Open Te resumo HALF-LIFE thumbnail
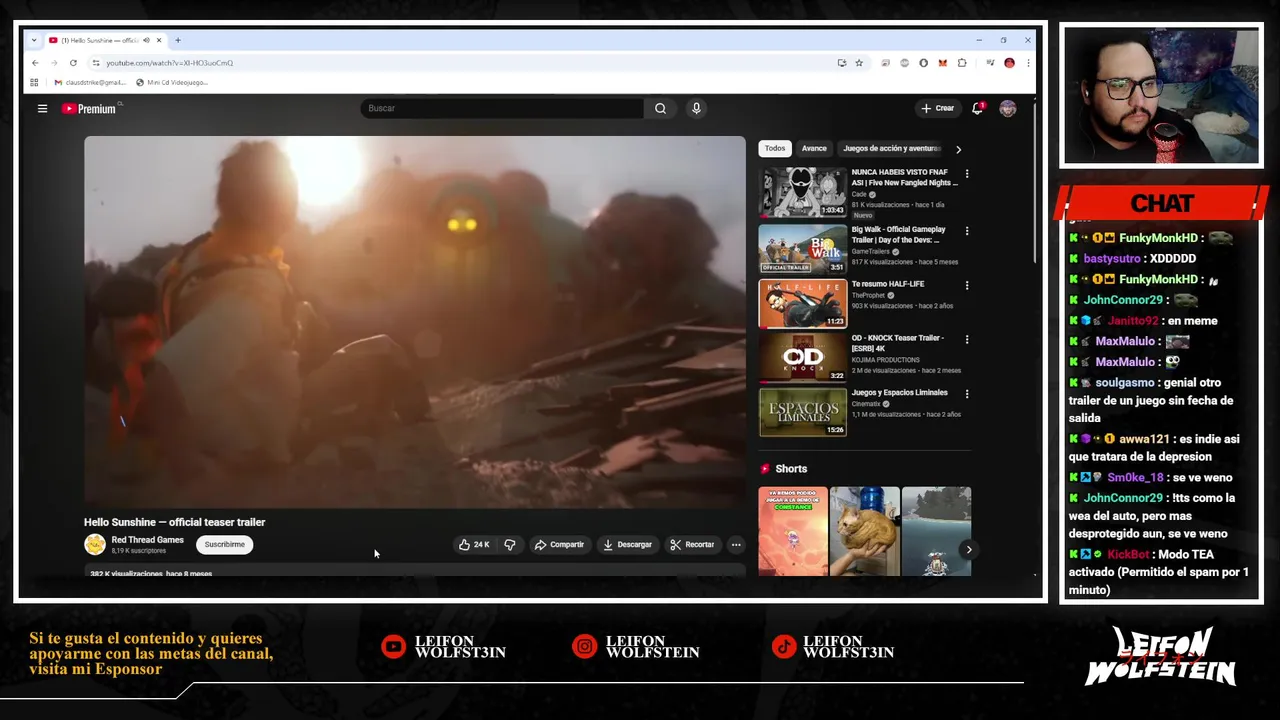The image size is (1280, 720). 803,303
